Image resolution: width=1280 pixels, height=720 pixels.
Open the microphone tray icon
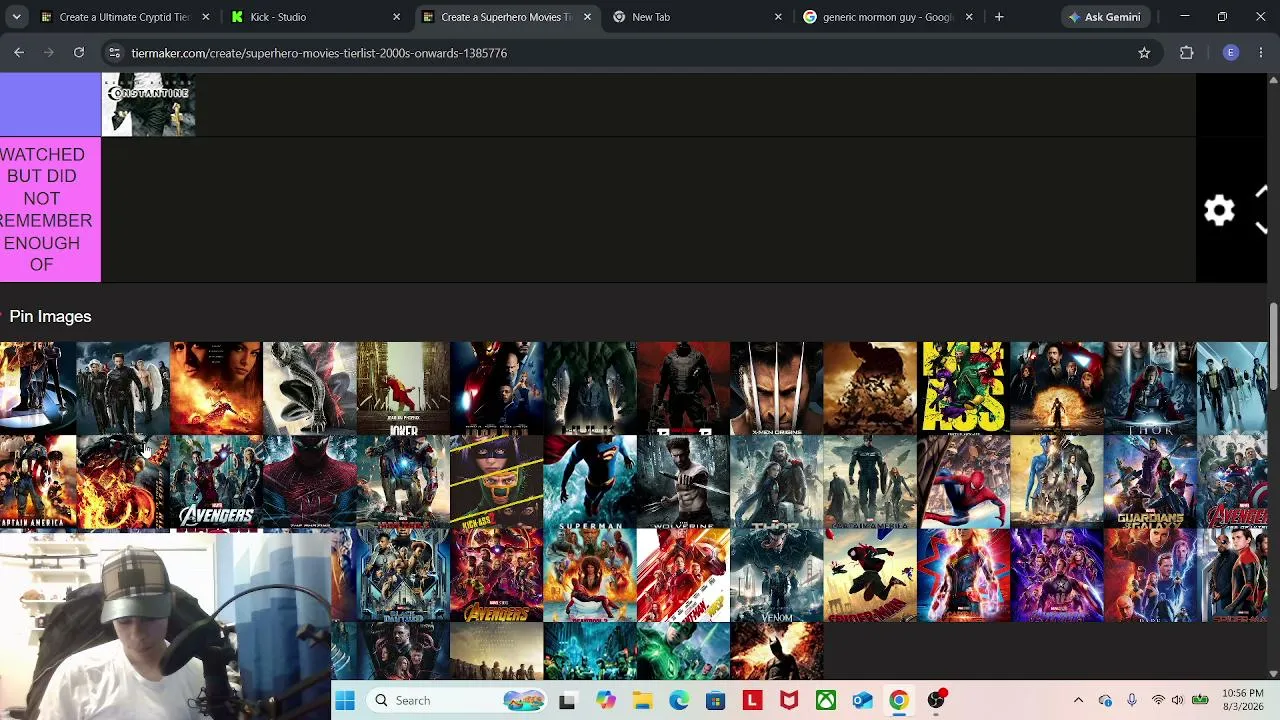[1131, 701]
